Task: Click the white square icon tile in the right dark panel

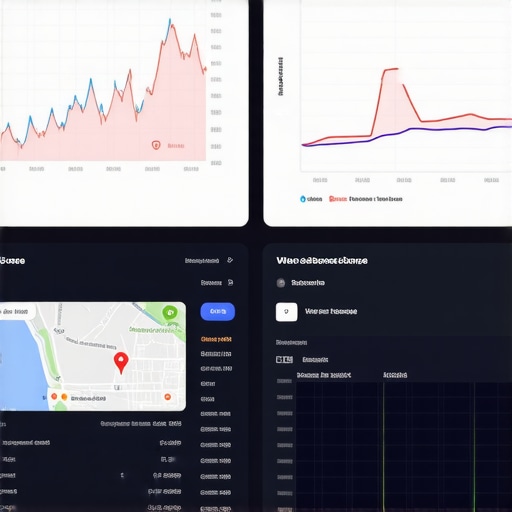Action: 287,312
